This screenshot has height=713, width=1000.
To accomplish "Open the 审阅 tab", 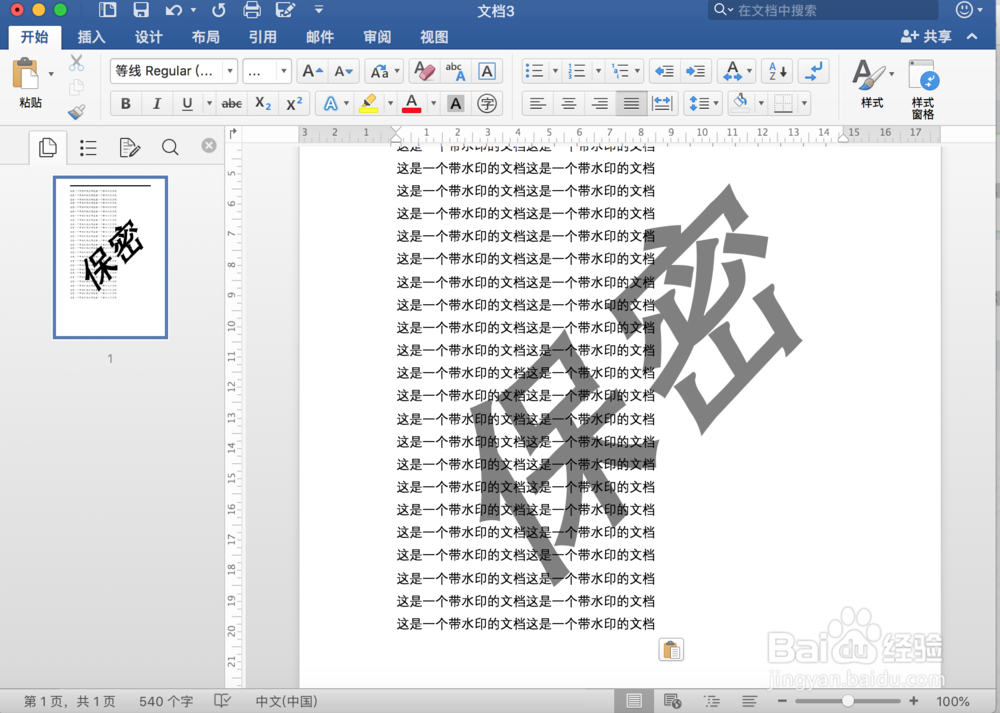I will click(x=377, y=37).
